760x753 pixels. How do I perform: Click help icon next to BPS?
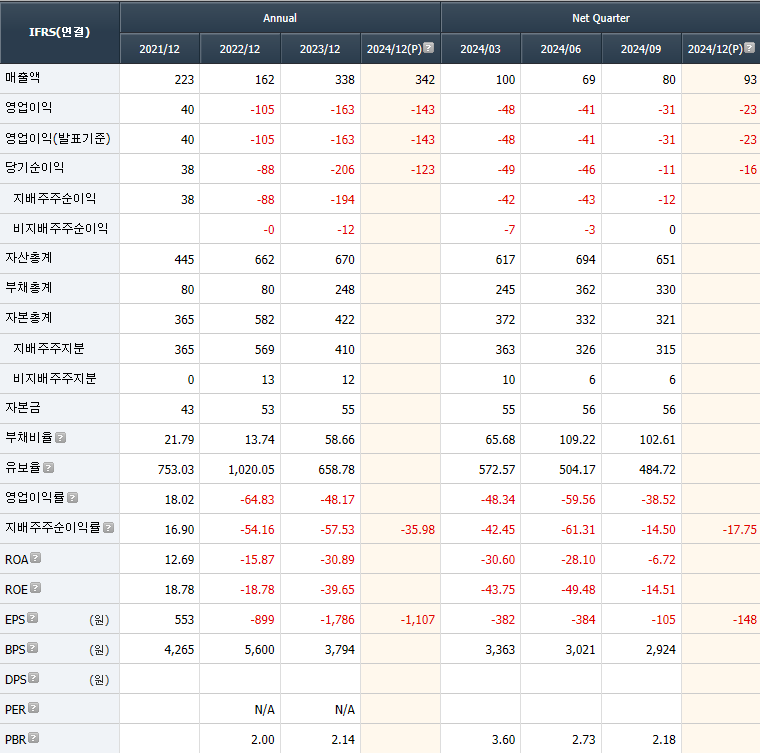point(32,648)
